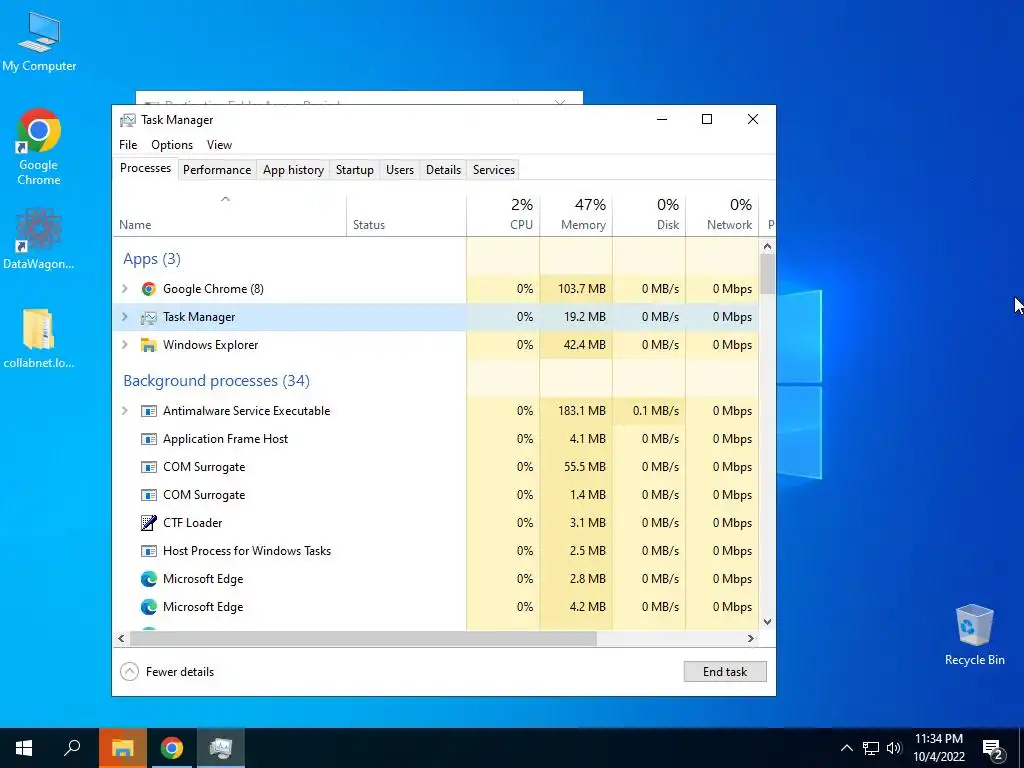
Task: Switch to the Details tab
Action: coord(443,170)
